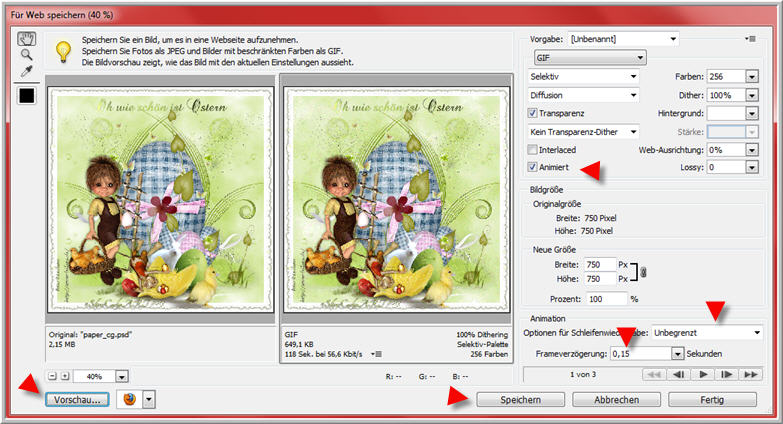Click the Hintergrund color swatch
Screen dimensions: 783x424
point(727,113)
